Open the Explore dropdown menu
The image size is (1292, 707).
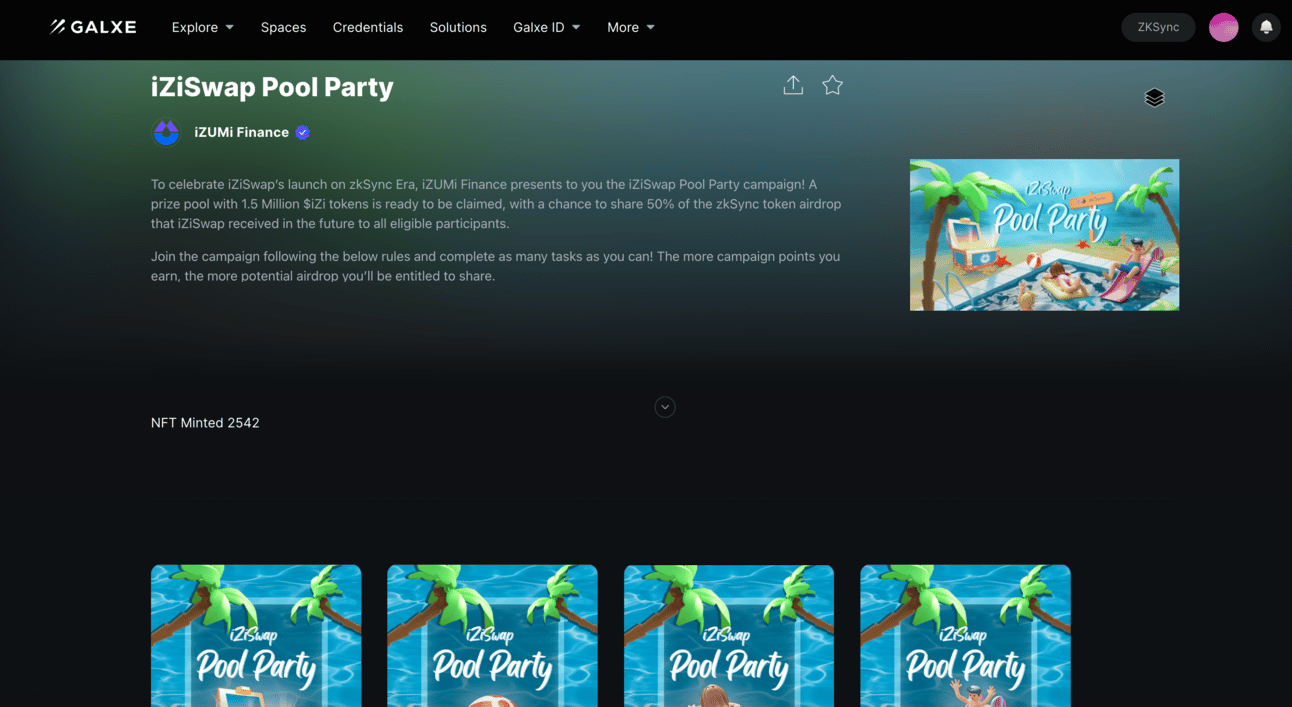202,27
